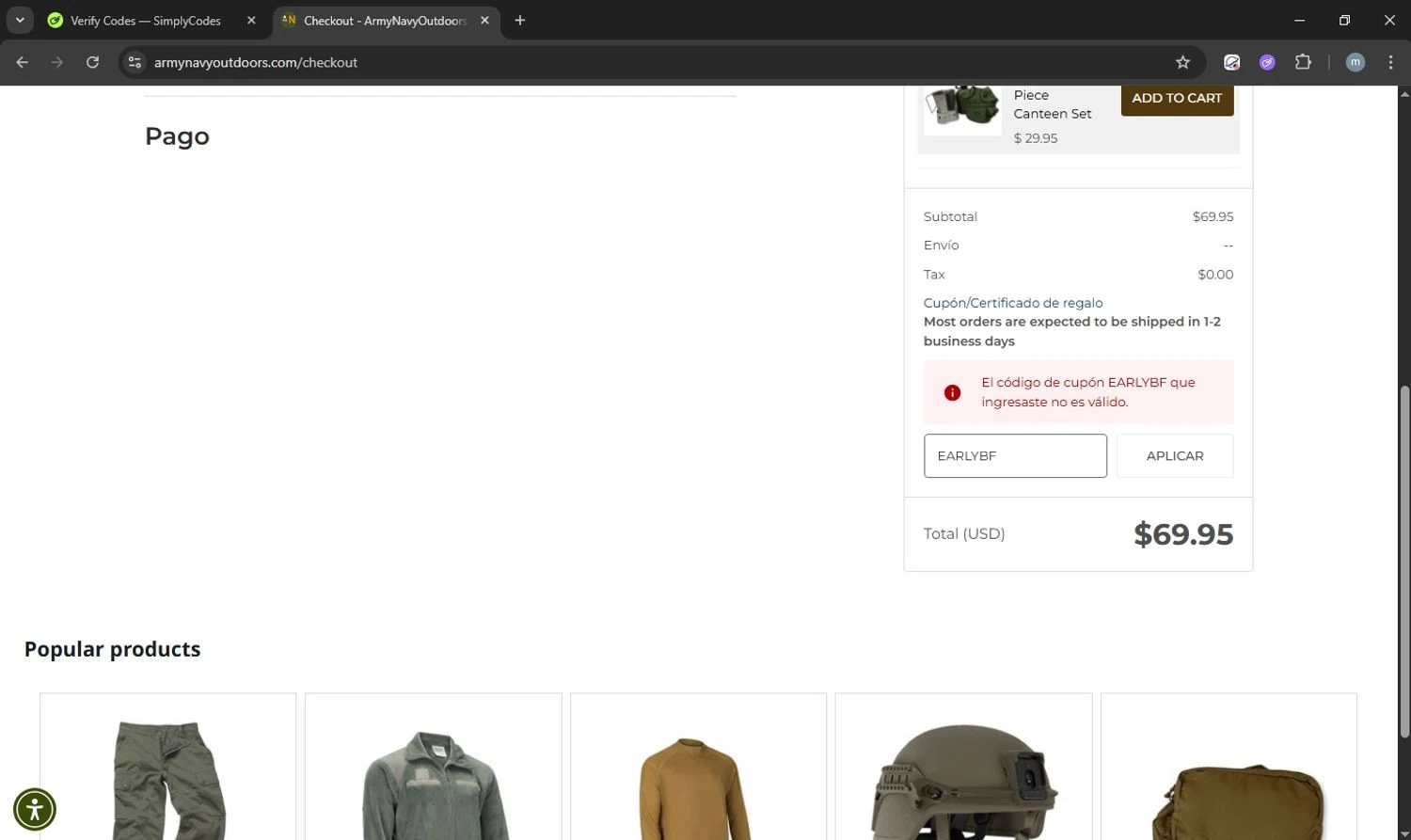Open the Chrome profile avatar

(1355, 62)
